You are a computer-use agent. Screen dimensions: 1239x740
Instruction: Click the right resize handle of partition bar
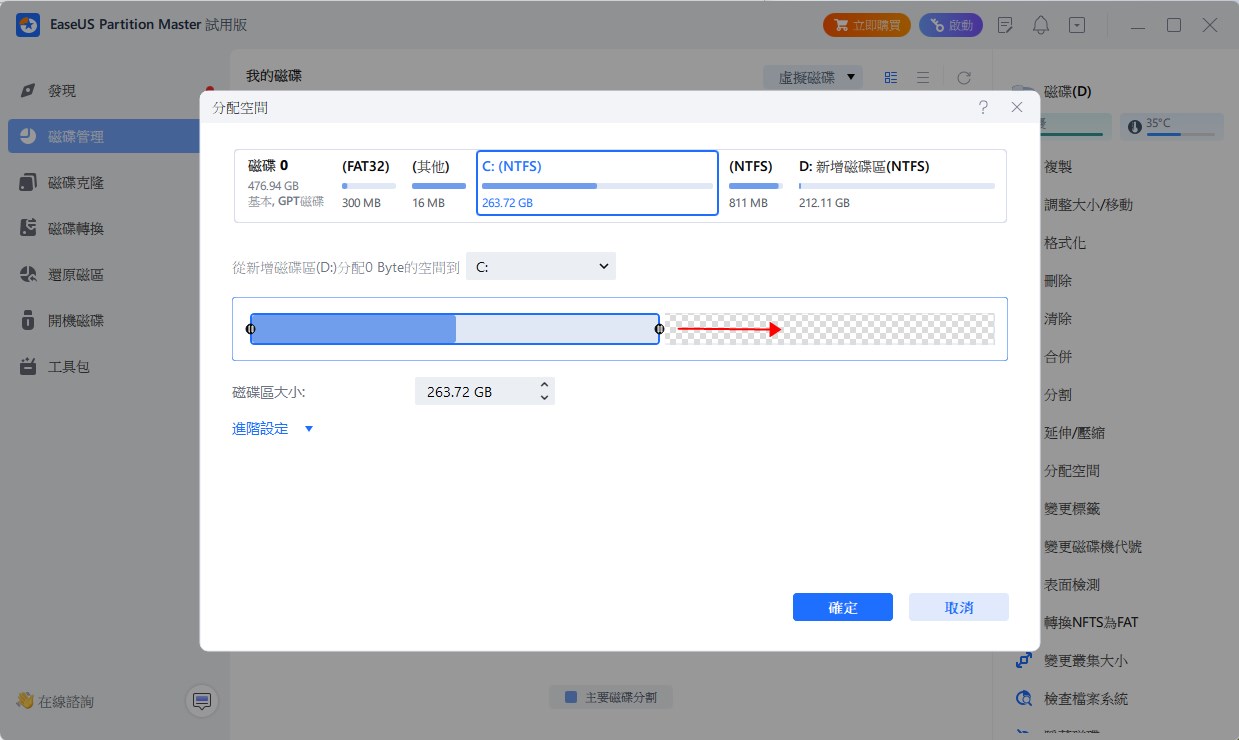click(659, 329)
